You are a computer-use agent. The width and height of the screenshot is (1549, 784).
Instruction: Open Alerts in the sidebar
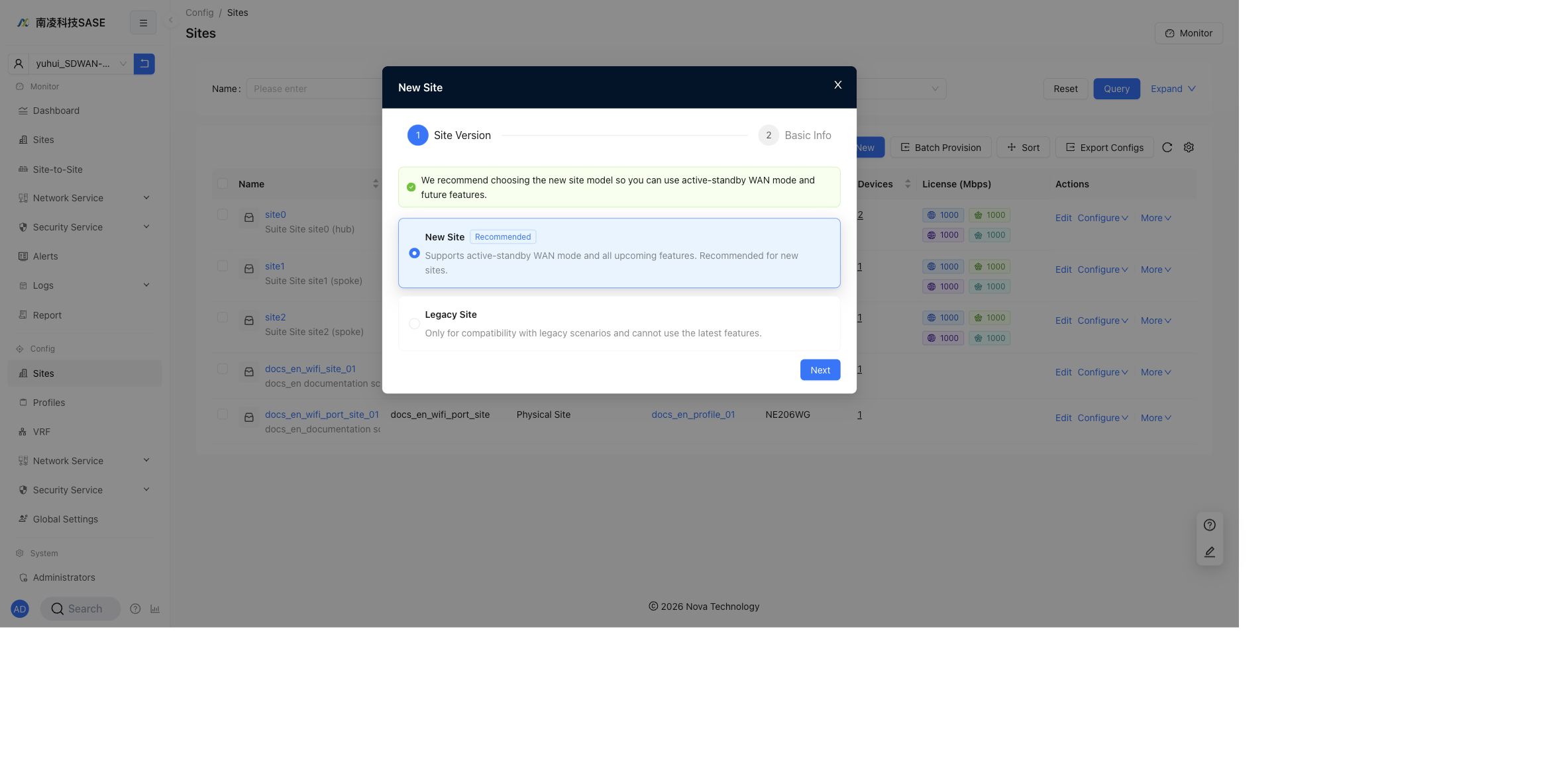pos(85,256)
